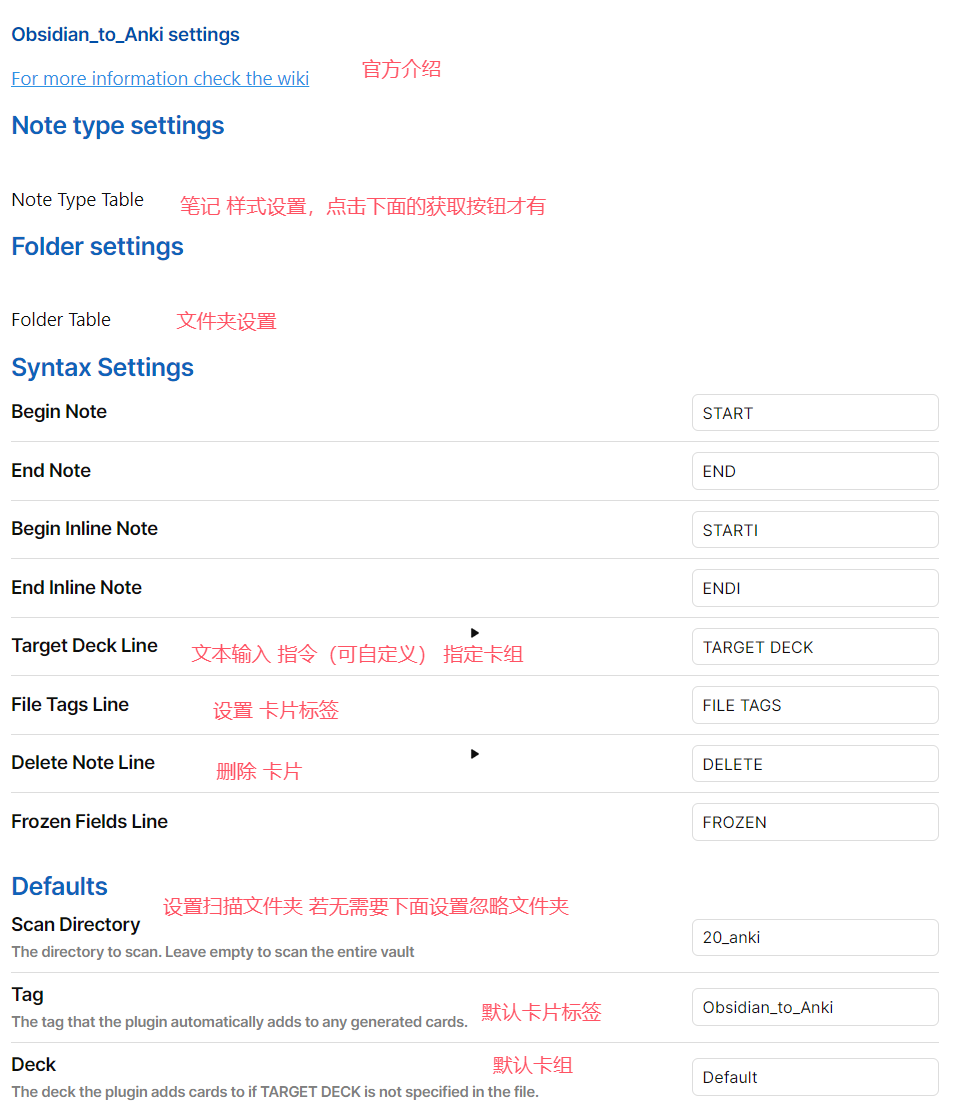Click the Deck Default input field
The height and width of the screenshot is (1111, 961).
[x=815, y=1077]
